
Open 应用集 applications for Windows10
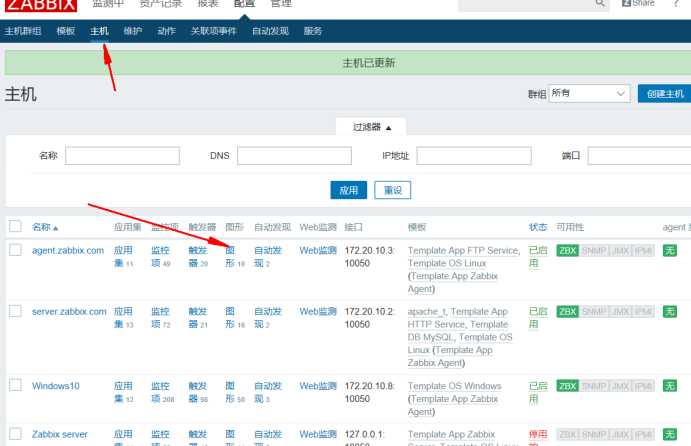(123, 392)
